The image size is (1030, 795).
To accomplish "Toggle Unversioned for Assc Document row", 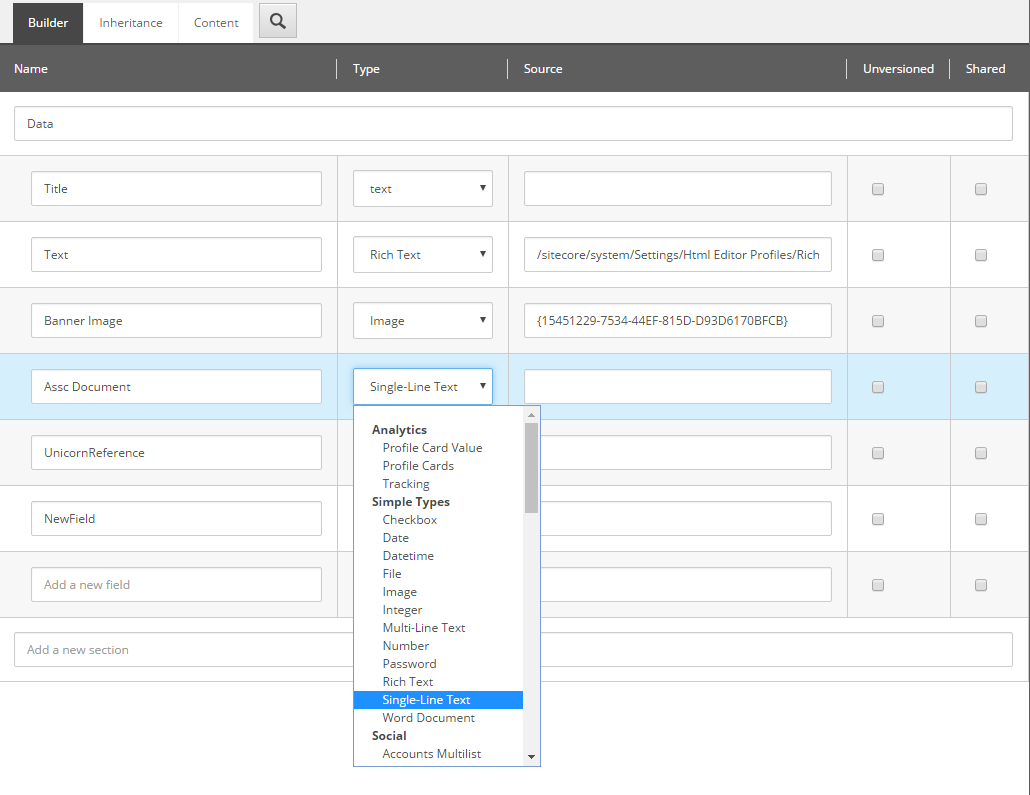I will point(878,387).
